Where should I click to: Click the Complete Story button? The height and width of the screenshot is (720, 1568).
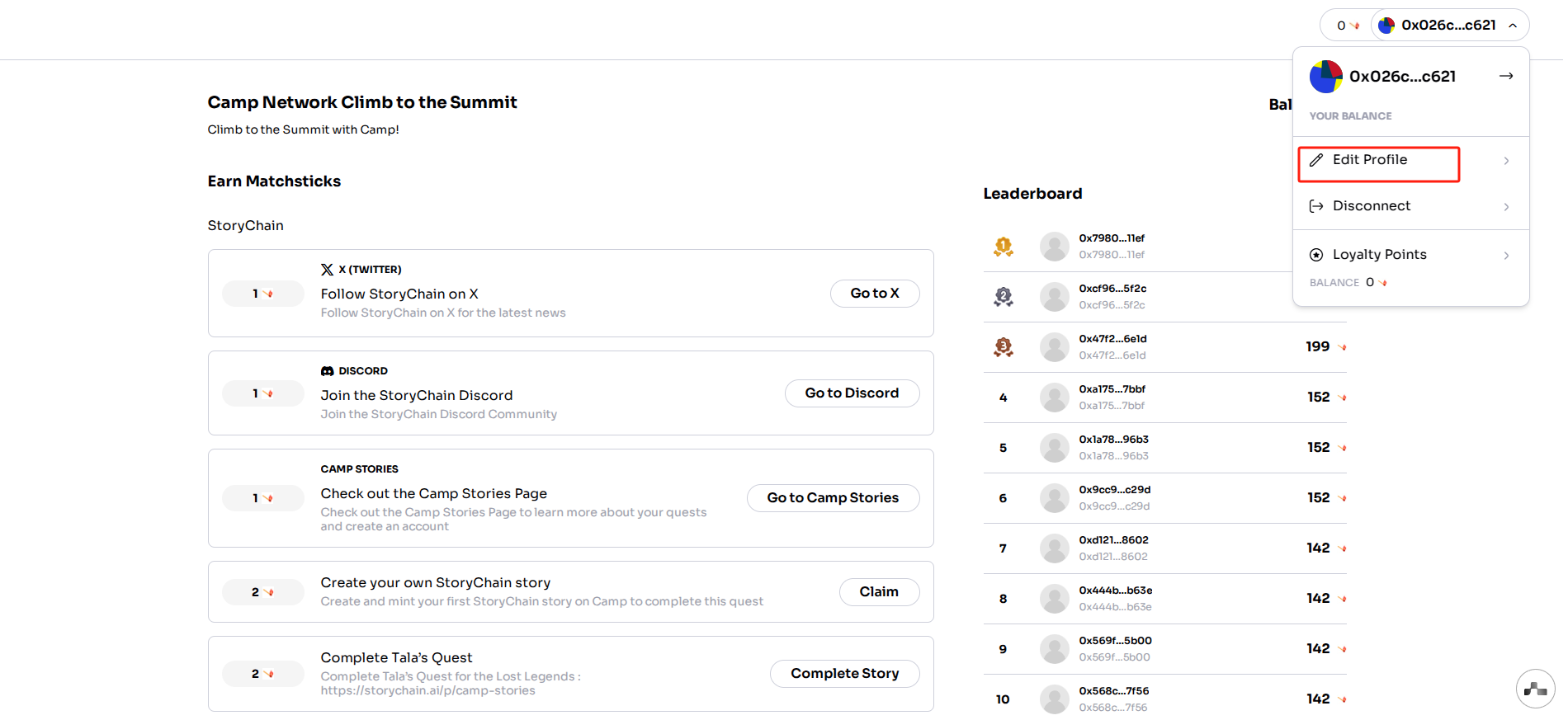point(845,674)
